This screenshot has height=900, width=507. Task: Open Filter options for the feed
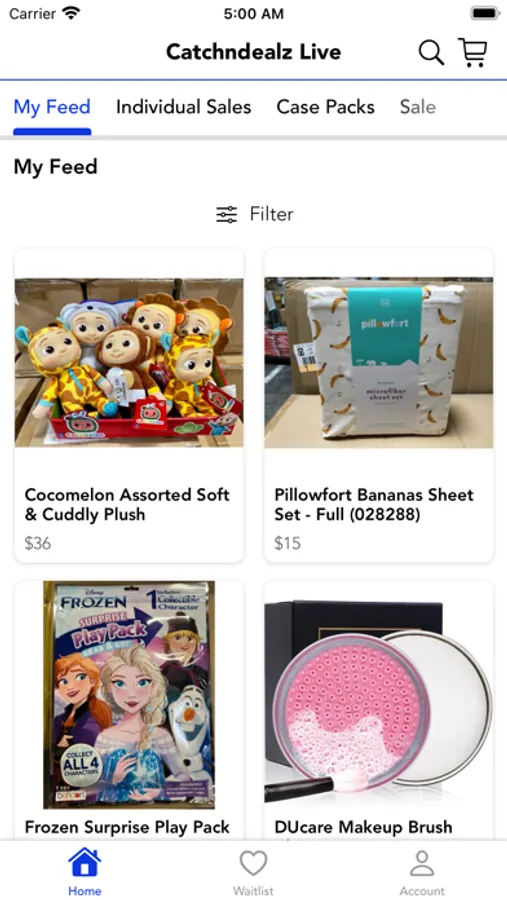coord(254,215)
